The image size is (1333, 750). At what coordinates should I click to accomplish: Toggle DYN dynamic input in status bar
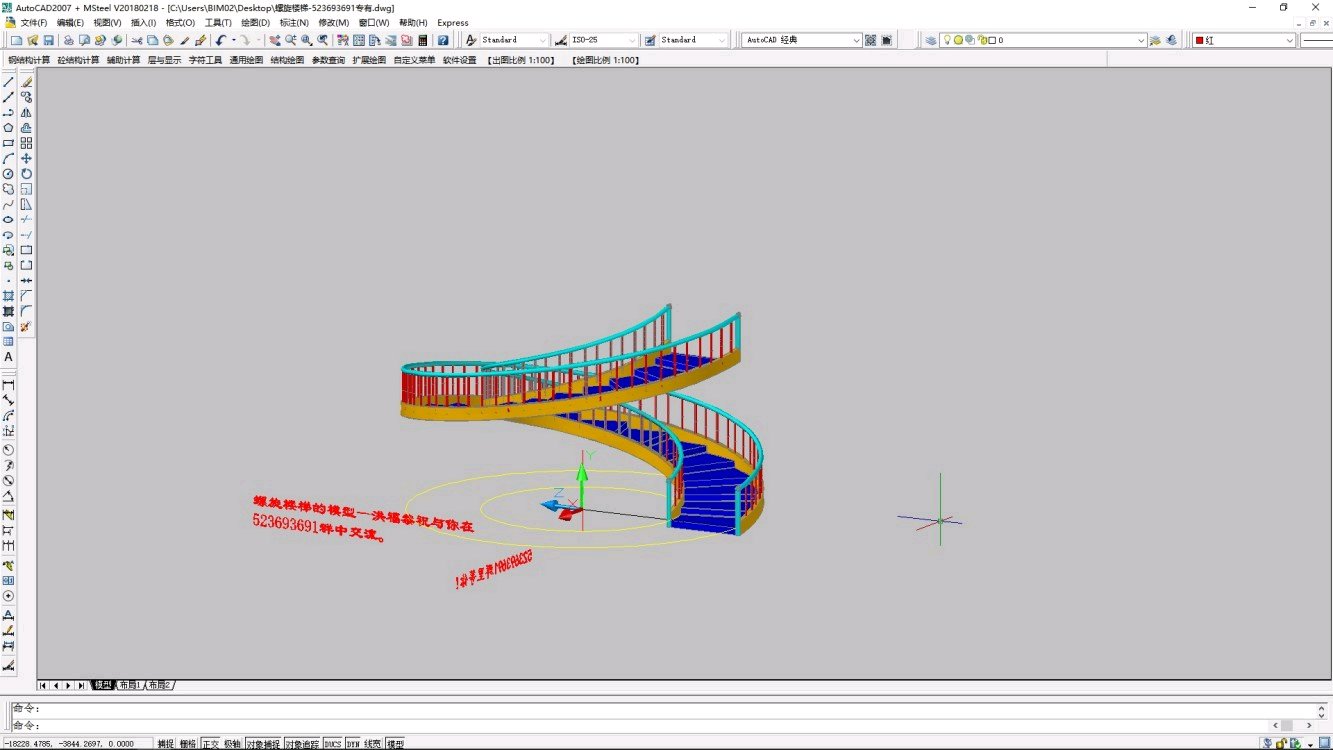pos(352,744)
